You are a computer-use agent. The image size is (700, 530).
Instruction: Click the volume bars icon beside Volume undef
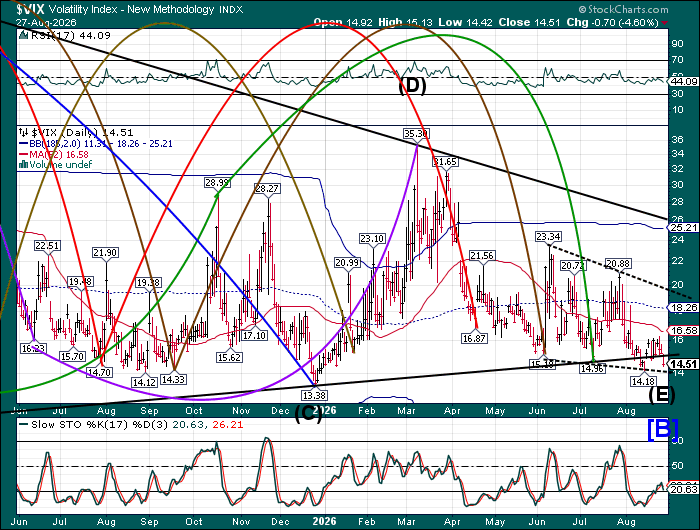click(x=23, y=165)
